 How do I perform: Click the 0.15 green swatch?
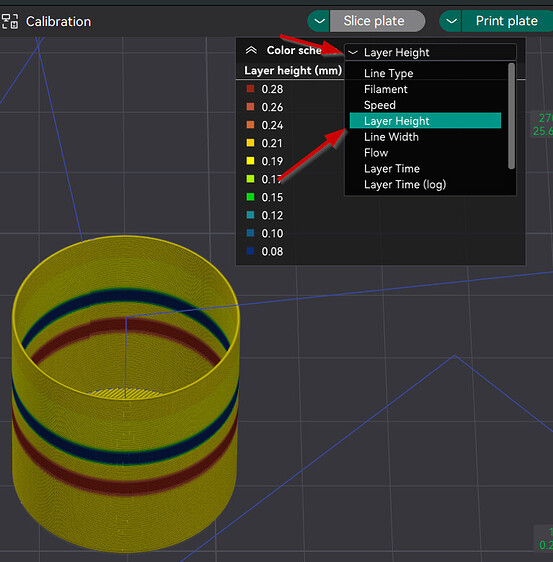(x=250, y=197)
